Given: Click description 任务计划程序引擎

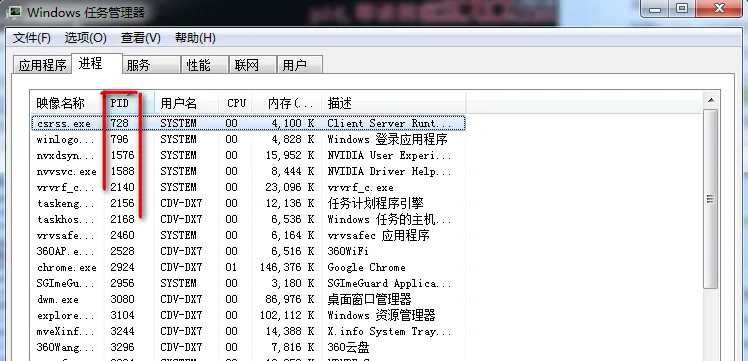Looking at the screenshot, I should pyautogui.click(x=375, y=203).
